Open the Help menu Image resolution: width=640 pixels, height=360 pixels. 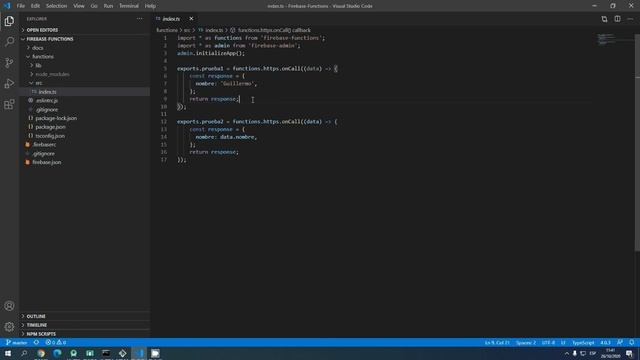(x=150, y=6)
